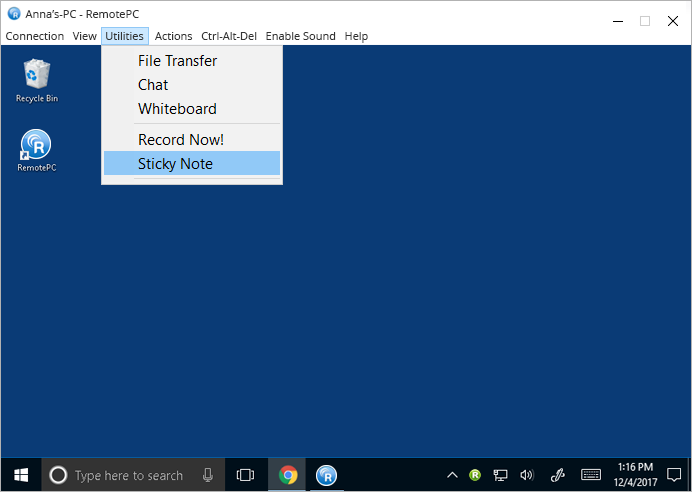
Task: Click the Cortana circle icon
Action: click(x=58, y=475)
